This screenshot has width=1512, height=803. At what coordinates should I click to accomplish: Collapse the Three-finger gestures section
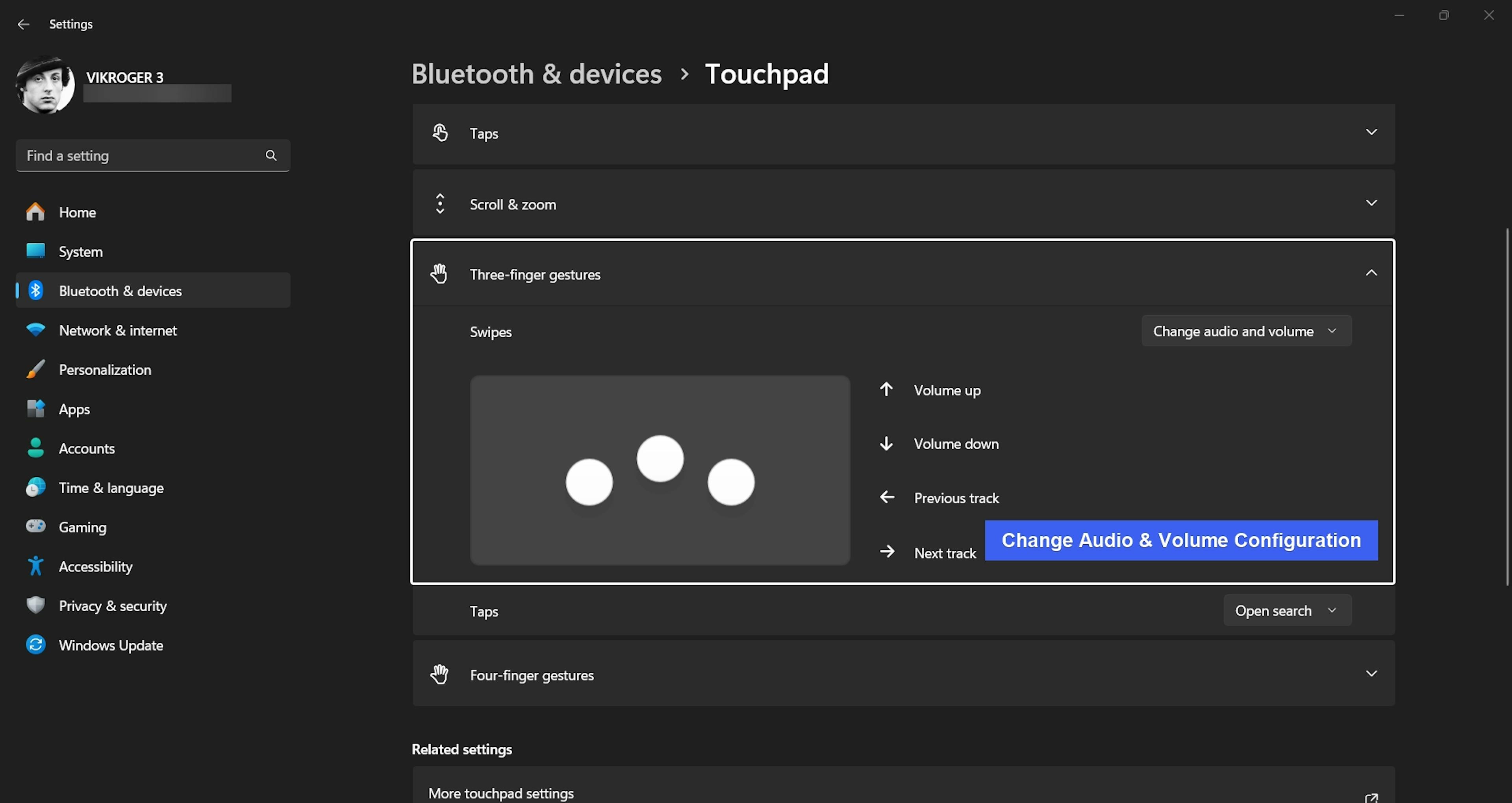pos(1371,274)
